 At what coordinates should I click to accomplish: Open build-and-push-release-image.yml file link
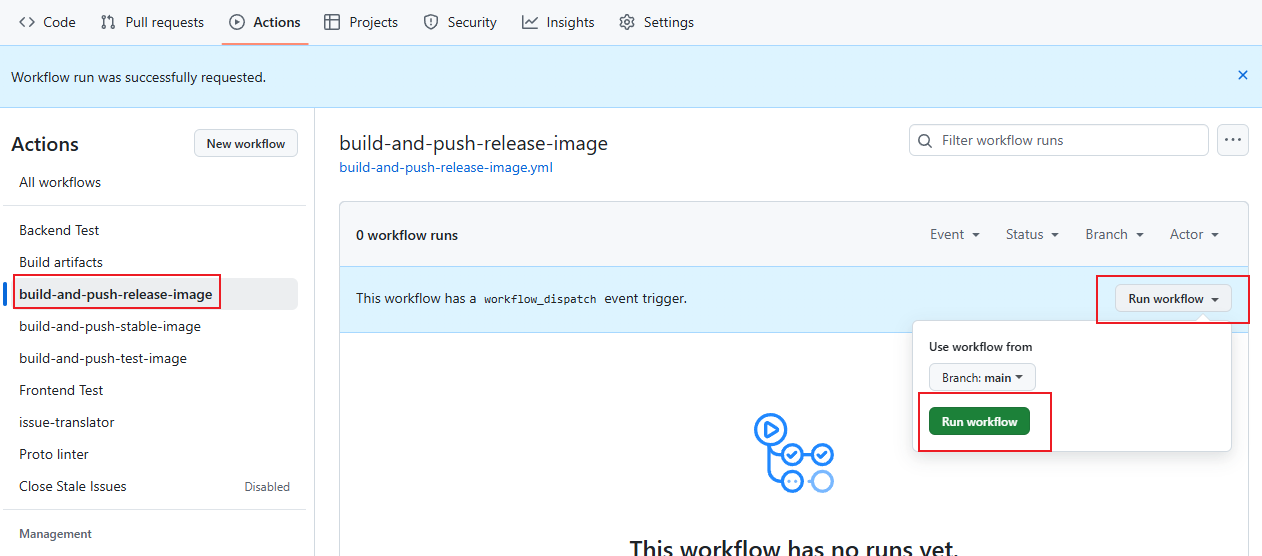[446, 168]
